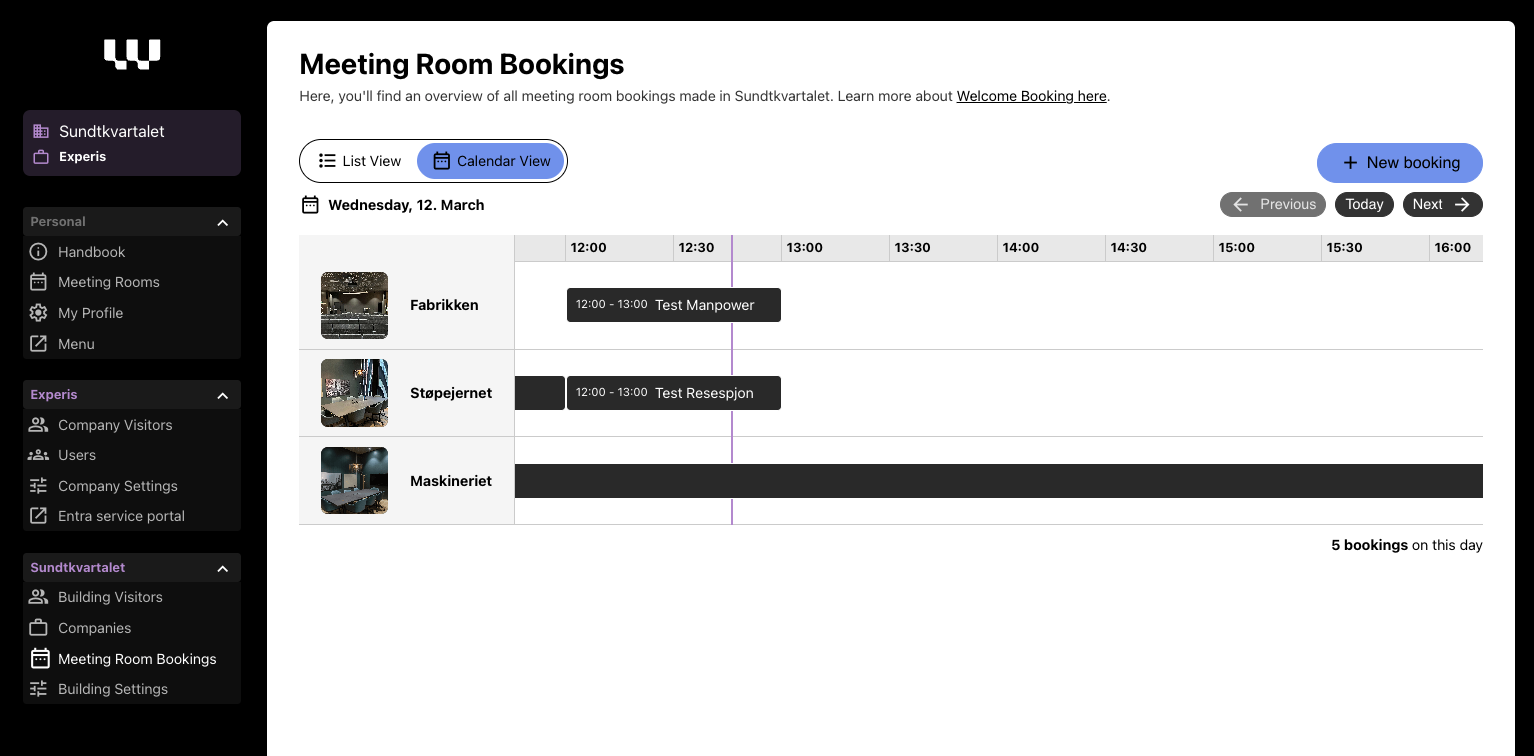1534x756 pixels.
Task: Click the Handbook info icon
Action: click(x=39, y=252)
